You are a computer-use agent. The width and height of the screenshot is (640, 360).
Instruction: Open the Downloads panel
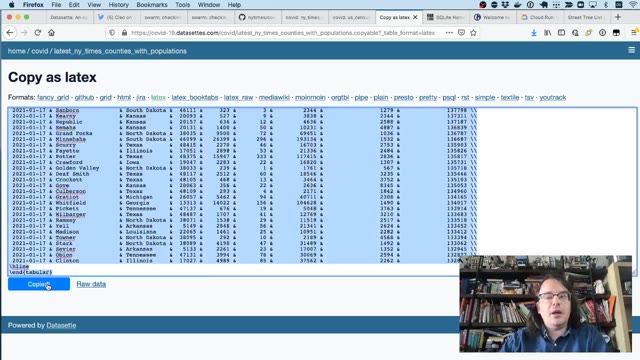pyautogui.click(x=533, y=33)
